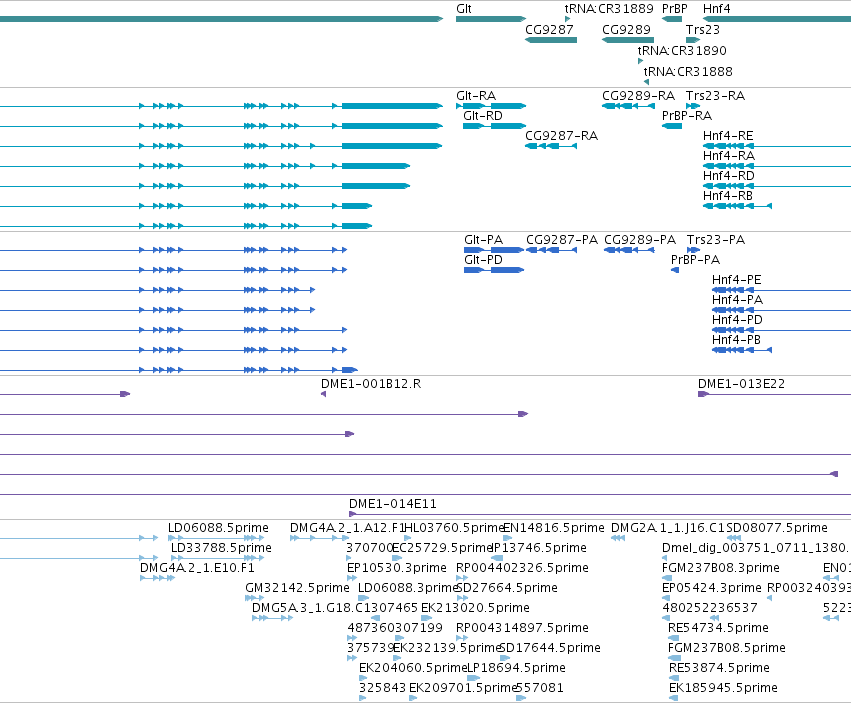The width and height of the screenshot is (851, 703).
Task: Open the DMG4A2_1.E10.F1 EST label
Action: pos(197,568)
